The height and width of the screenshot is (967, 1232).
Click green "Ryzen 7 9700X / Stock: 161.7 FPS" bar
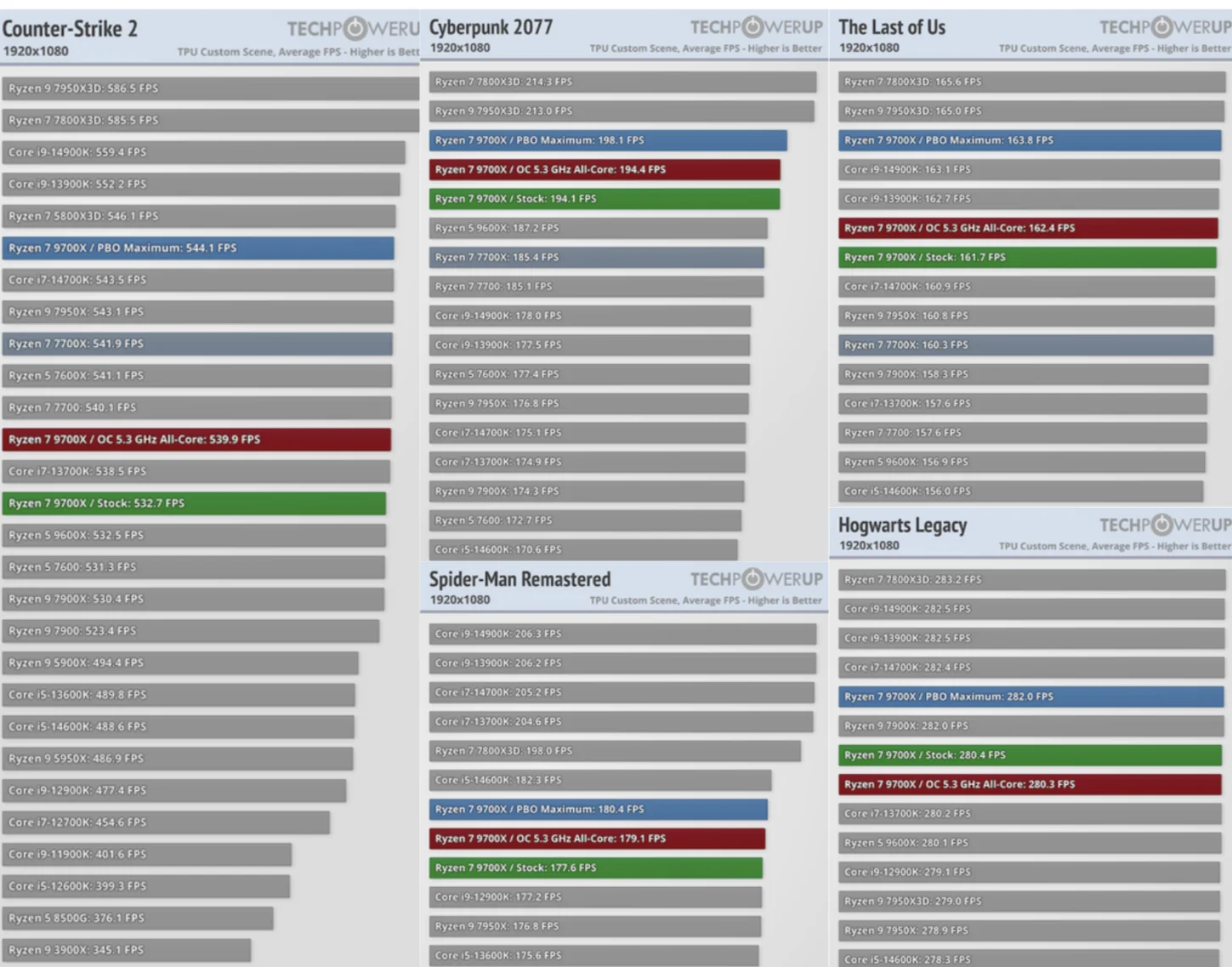[x=1028, y=257]
